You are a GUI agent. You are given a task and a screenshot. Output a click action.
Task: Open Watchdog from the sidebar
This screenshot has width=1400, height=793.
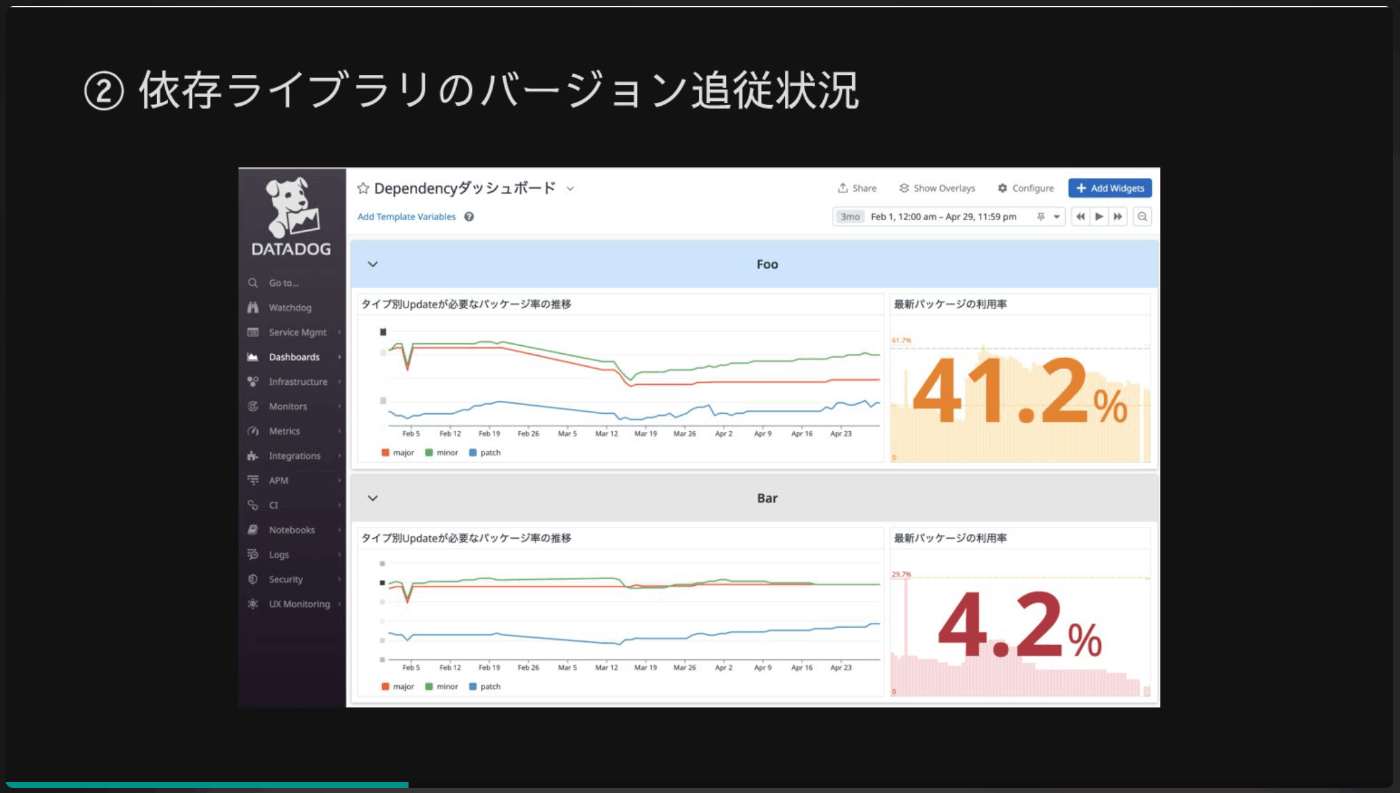click(289, 308)
